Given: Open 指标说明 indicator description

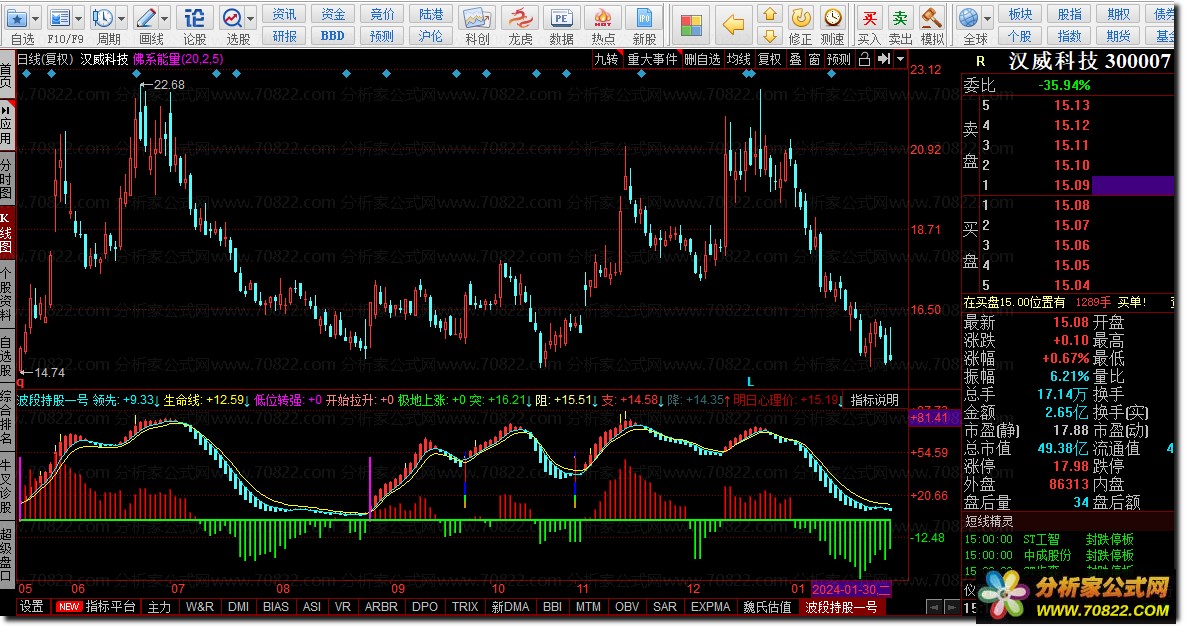Looking at the screenshot, I should click(874, 399).
